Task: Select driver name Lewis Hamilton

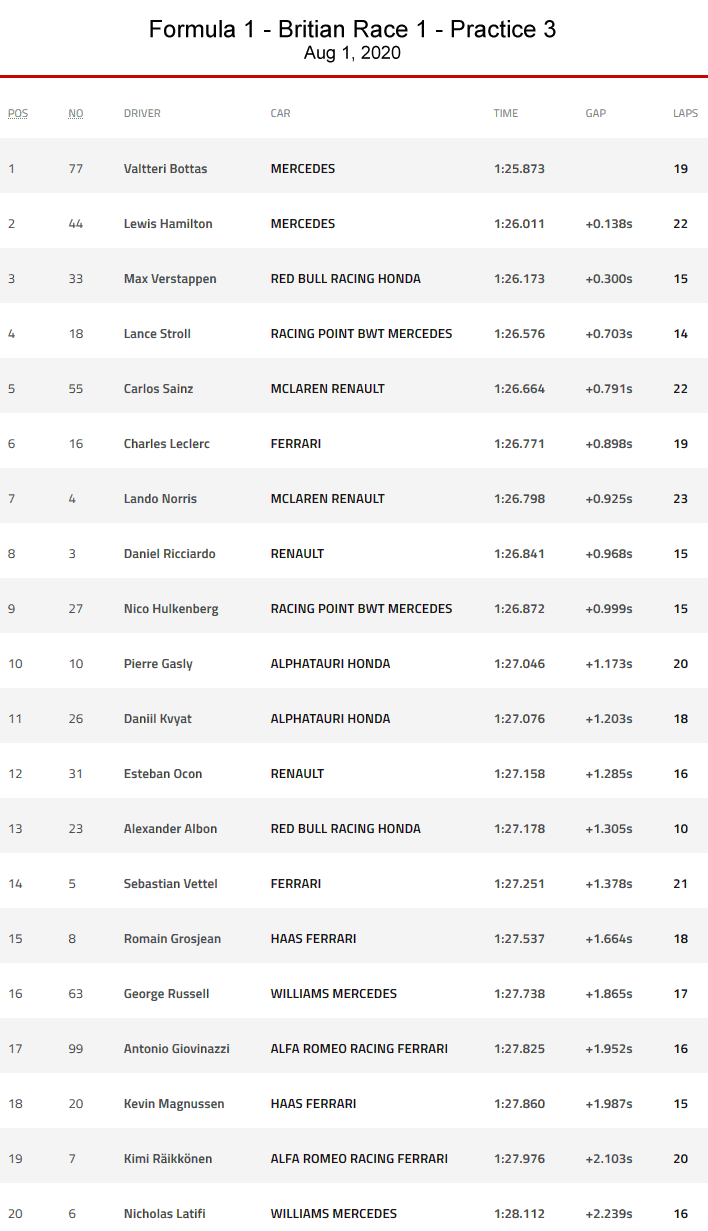Action: pyautogui.click(x=168, y=224)
